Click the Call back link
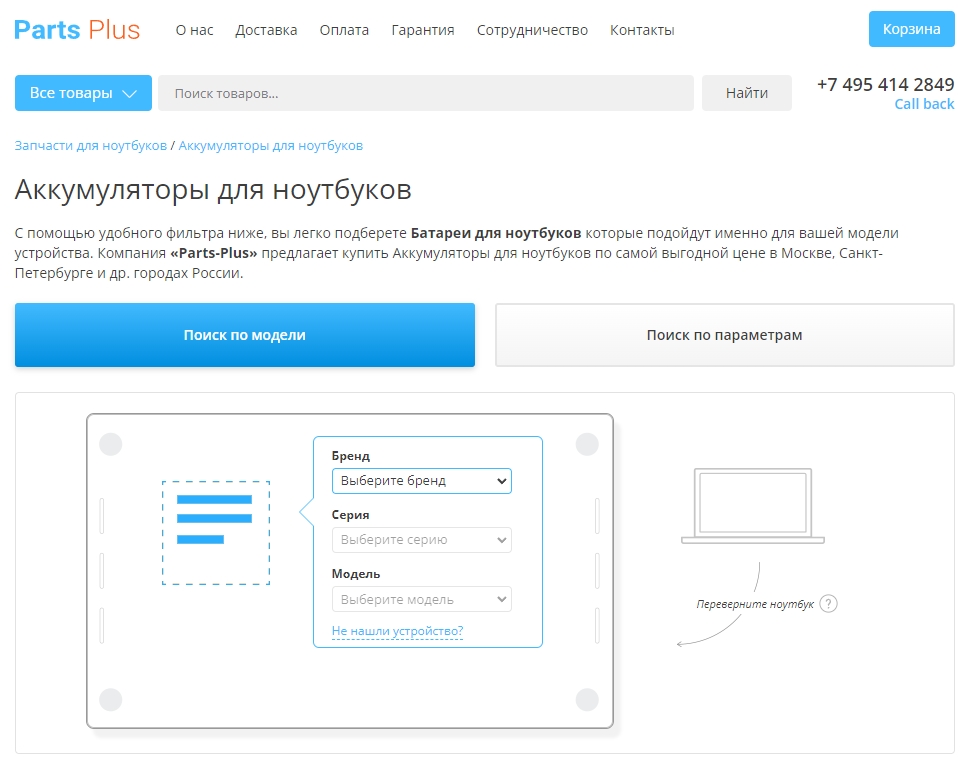This screenshot has height=762, width=965. coord(924,104)
